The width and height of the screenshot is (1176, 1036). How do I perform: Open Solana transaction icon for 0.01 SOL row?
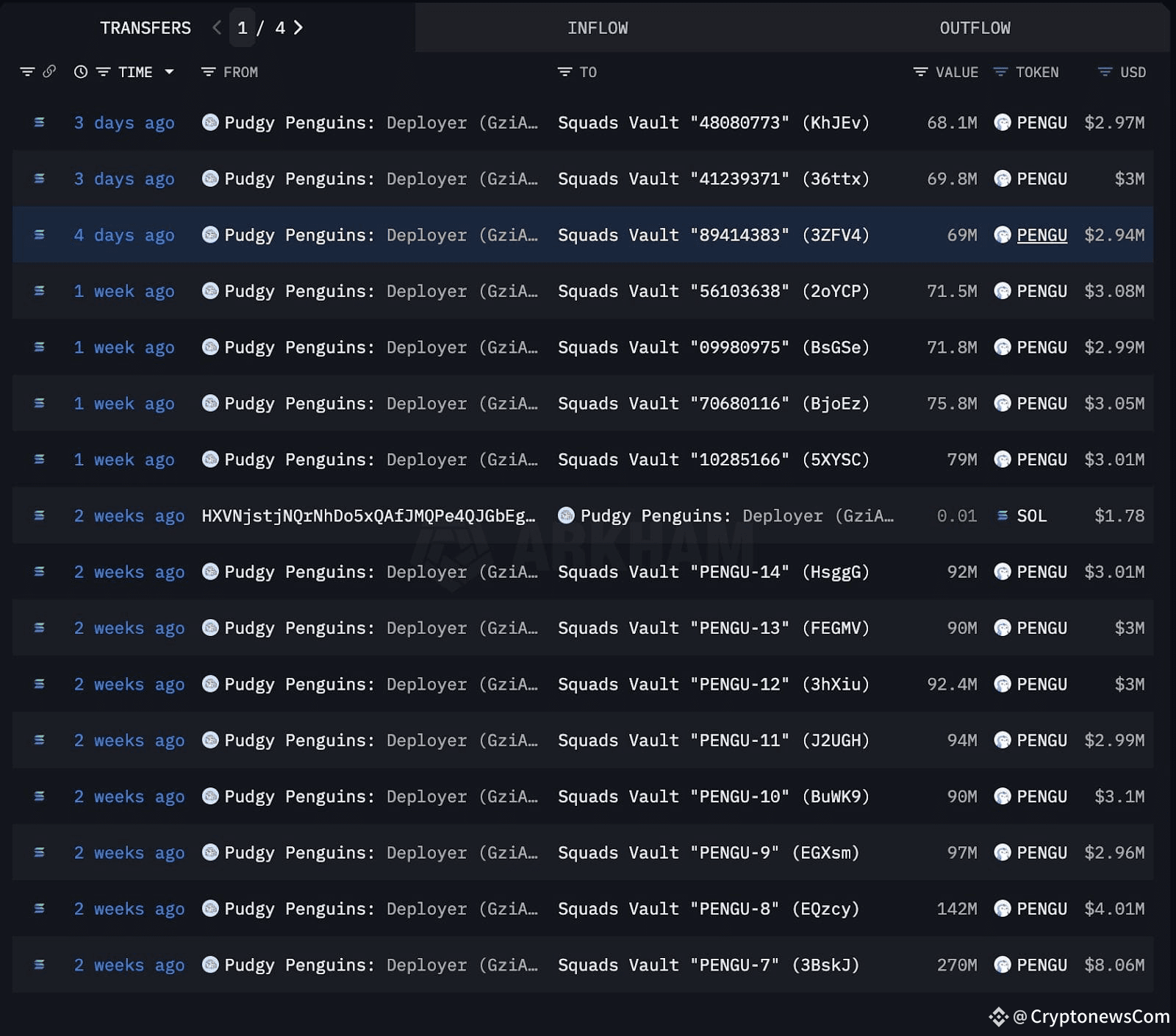click(40, 515)
